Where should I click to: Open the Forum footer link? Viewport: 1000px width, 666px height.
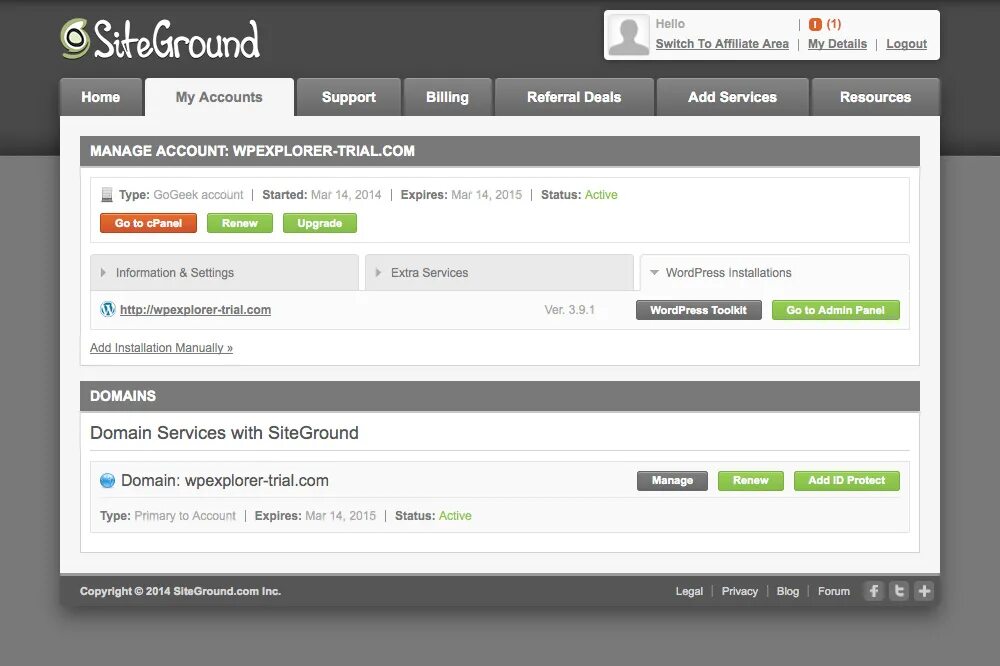(834, 591)
